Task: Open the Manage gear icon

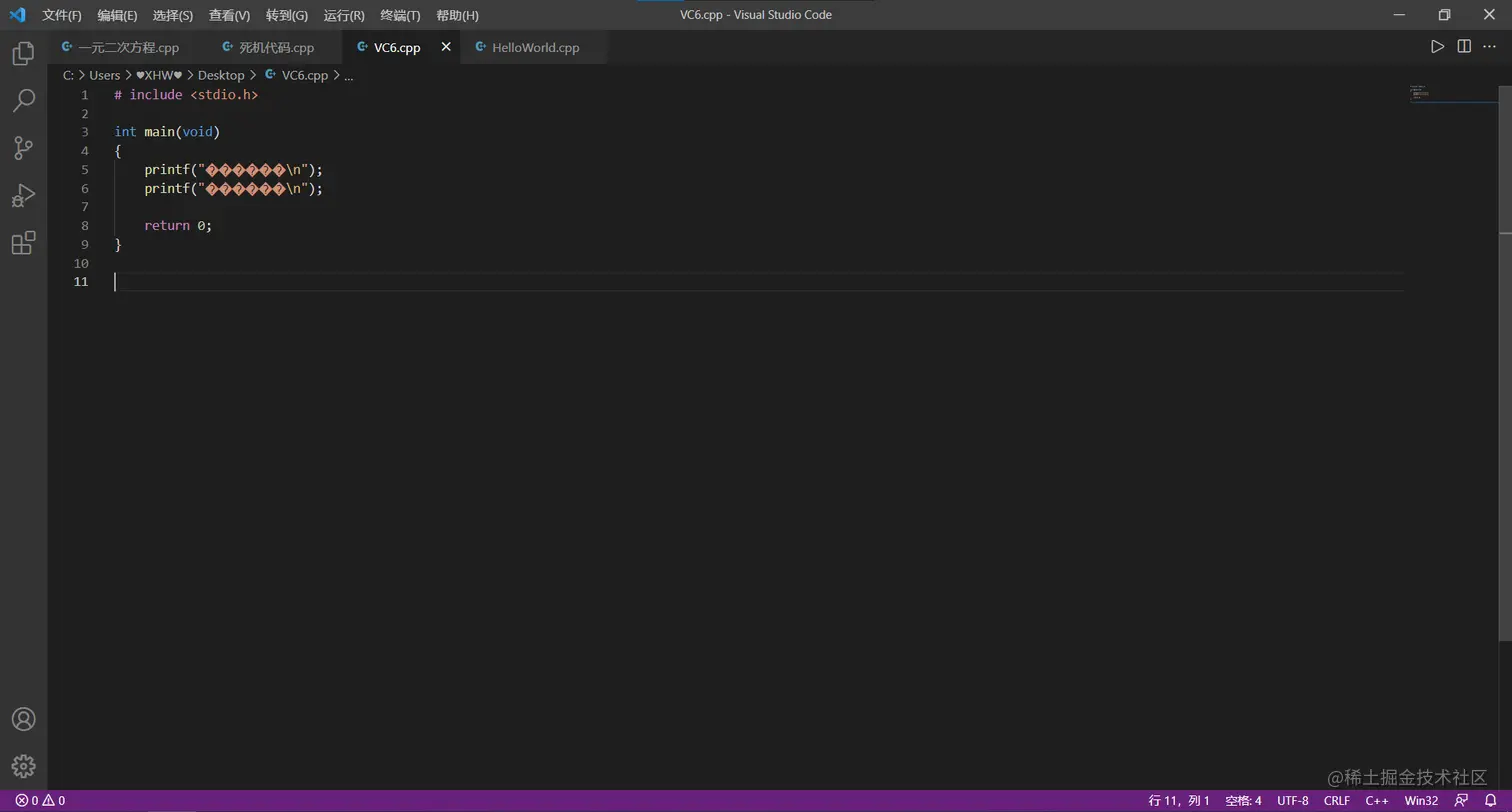Action: tap(23, 766)
